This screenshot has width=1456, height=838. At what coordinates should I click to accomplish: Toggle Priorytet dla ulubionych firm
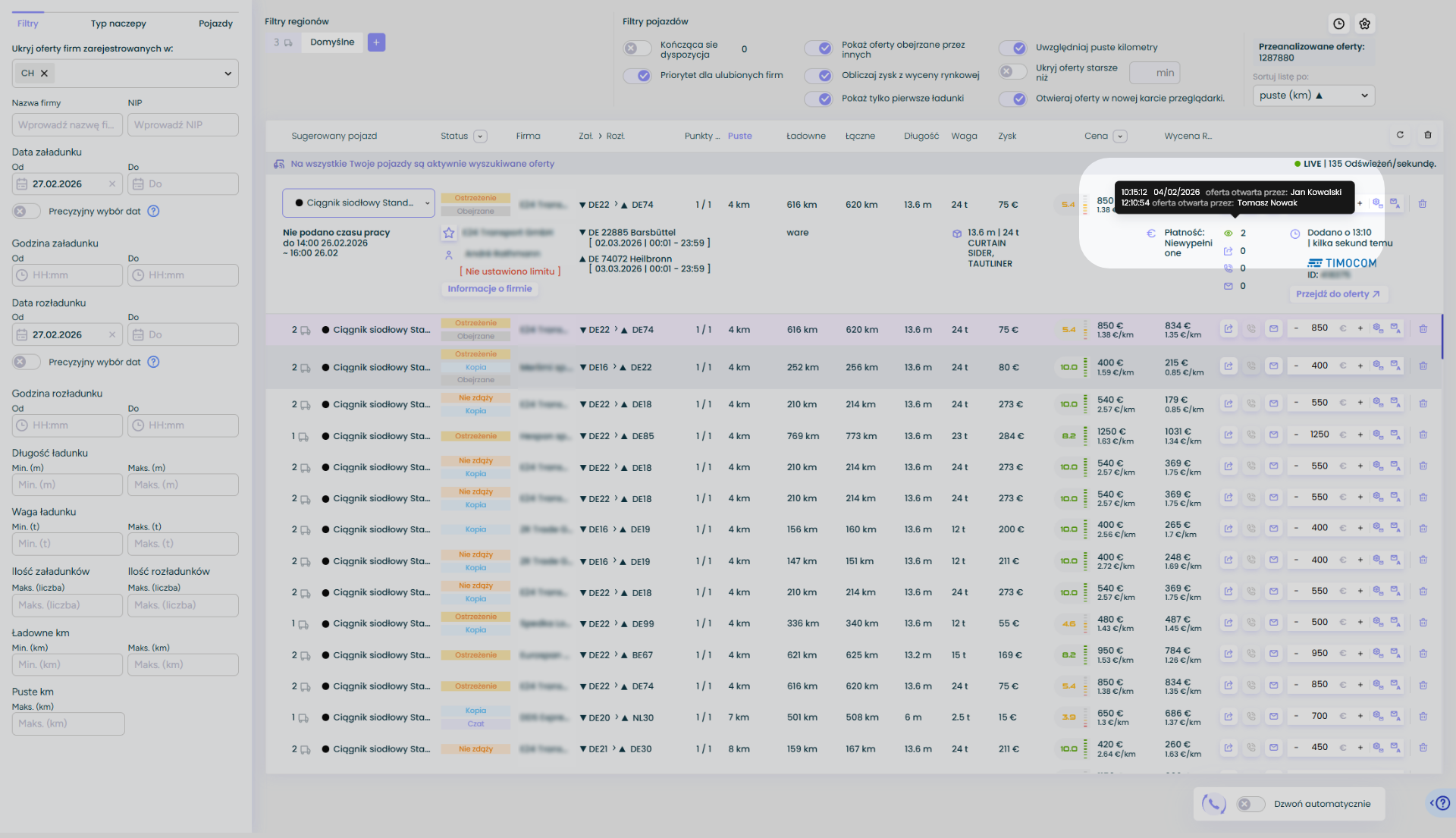tap(638, 76)
